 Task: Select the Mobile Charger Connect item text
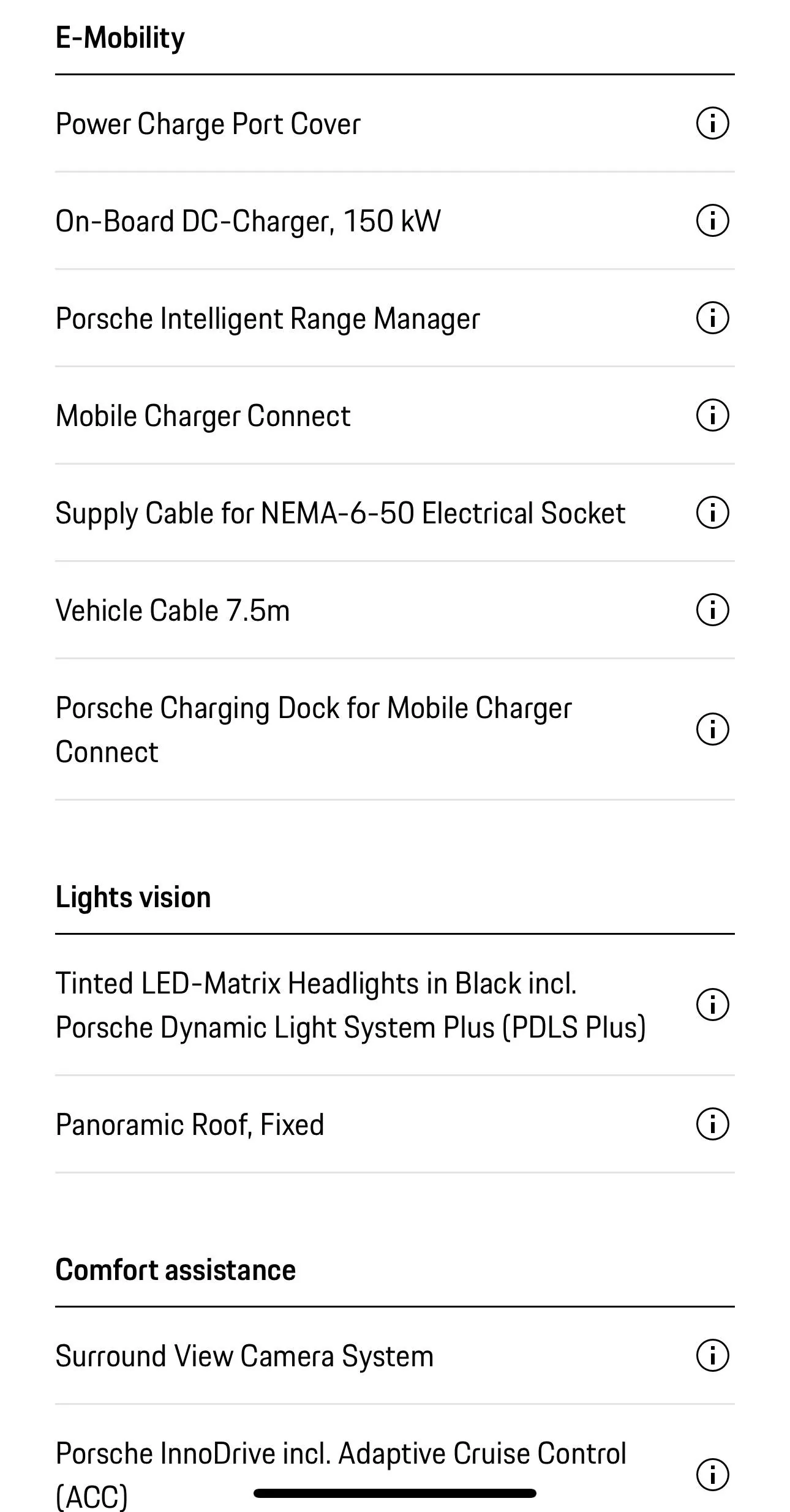203,416
